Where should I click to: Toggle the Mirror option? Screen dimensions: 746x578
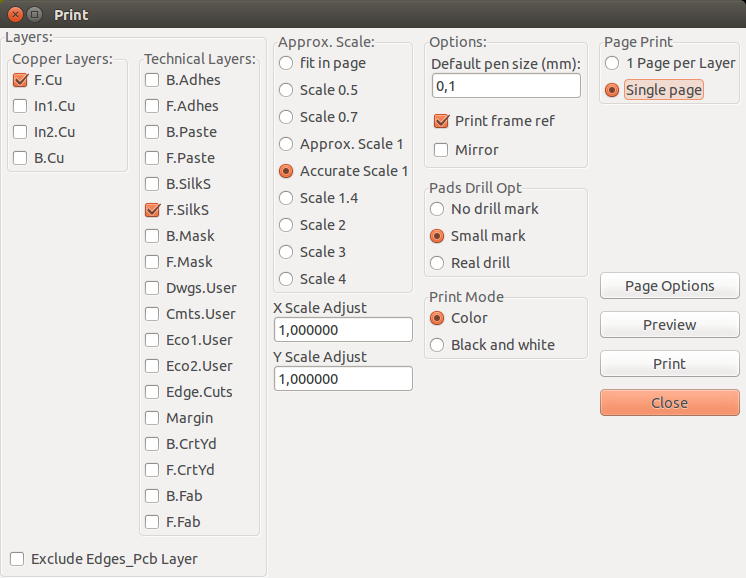click(441, 150)
